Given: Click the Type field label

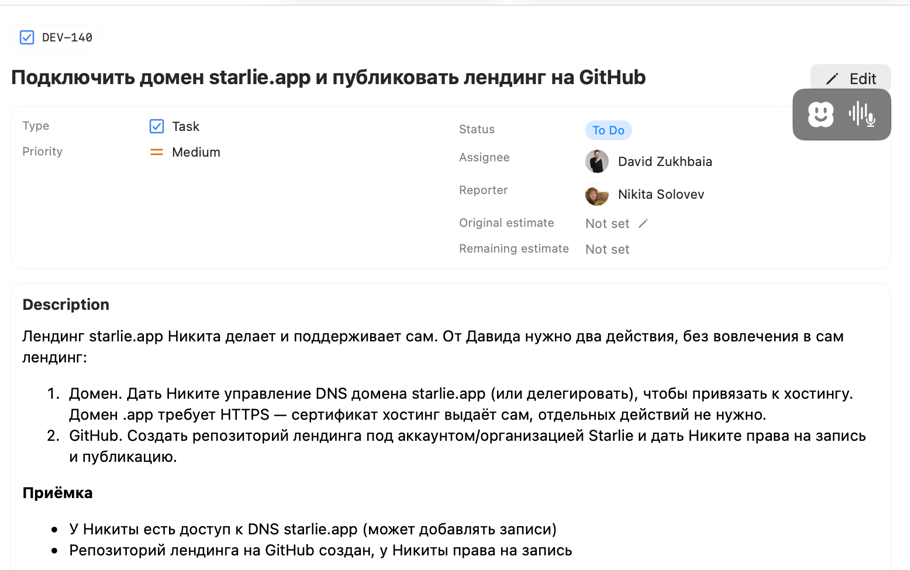Looking at the screenshot, I should [x=35, y=126].
